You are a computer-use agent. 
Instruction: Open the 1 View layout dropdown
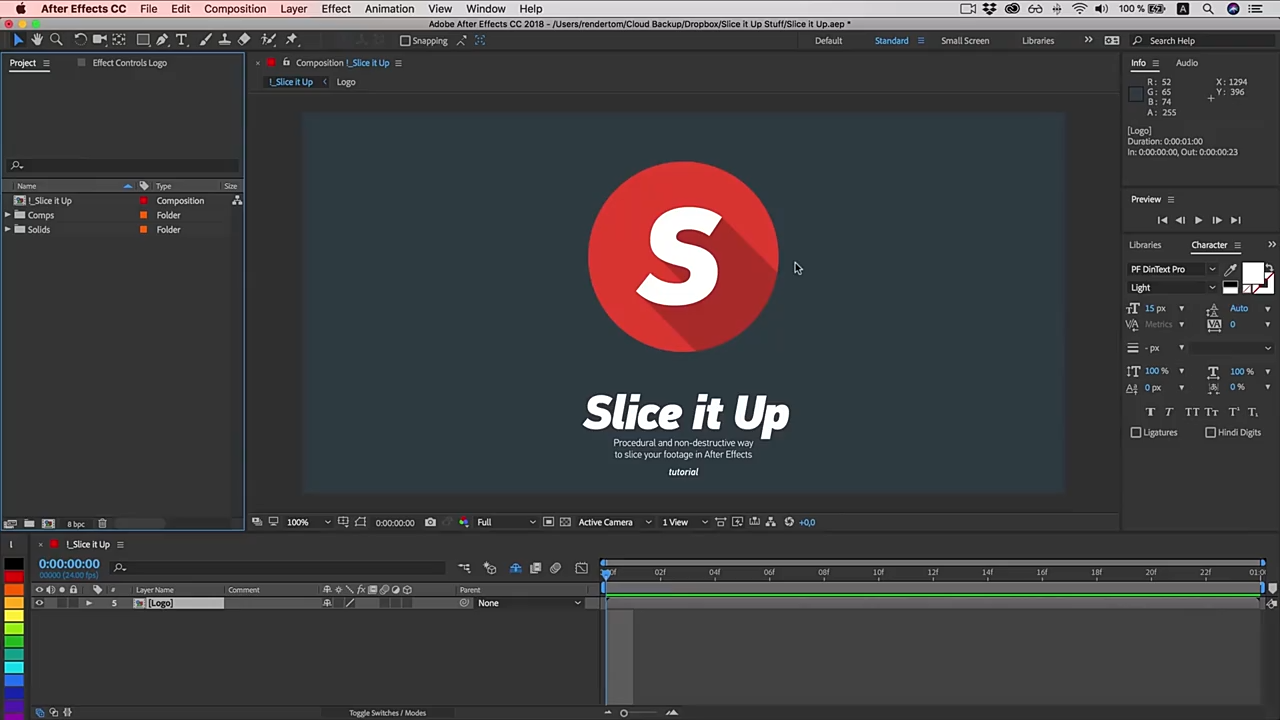tap(685, 522)
